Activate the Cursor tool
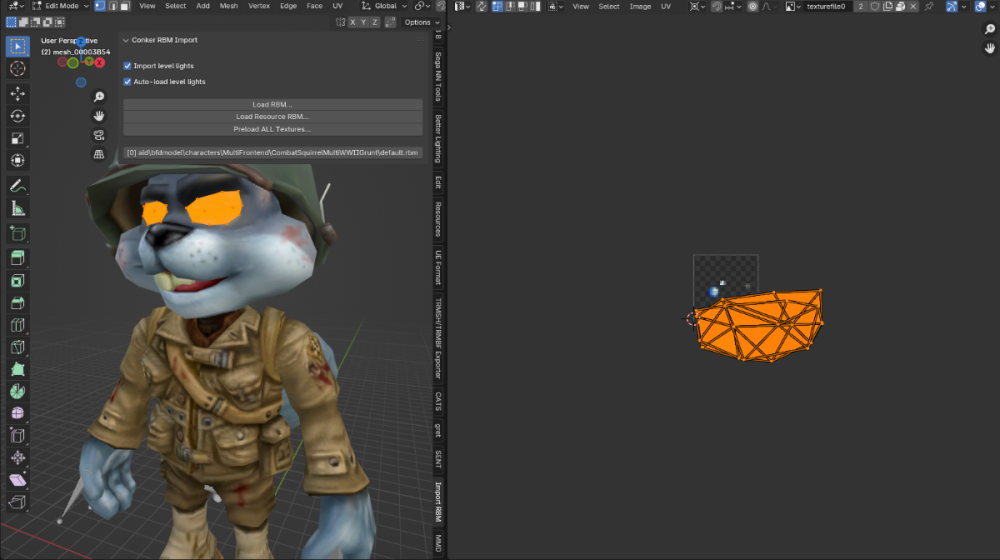The width and height of the screenshot is (1000, 560). click(x=17, y=69)
